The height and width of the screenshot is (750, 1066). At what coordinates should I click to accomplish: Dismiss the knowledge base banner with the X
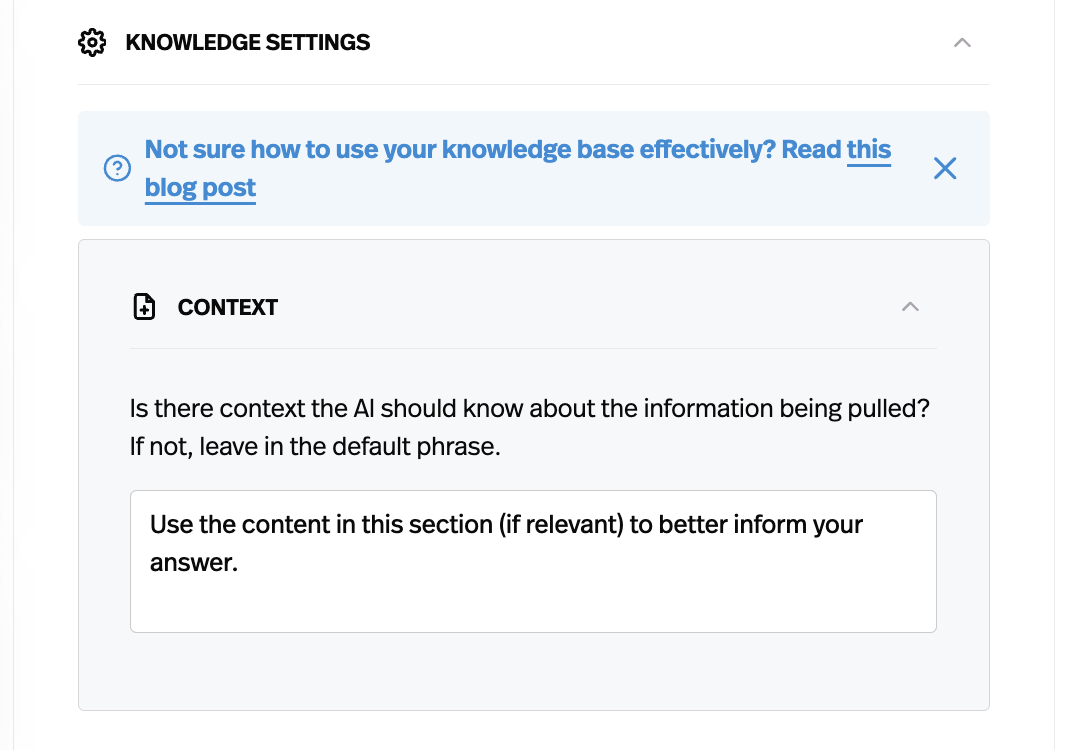coord(944,168)
